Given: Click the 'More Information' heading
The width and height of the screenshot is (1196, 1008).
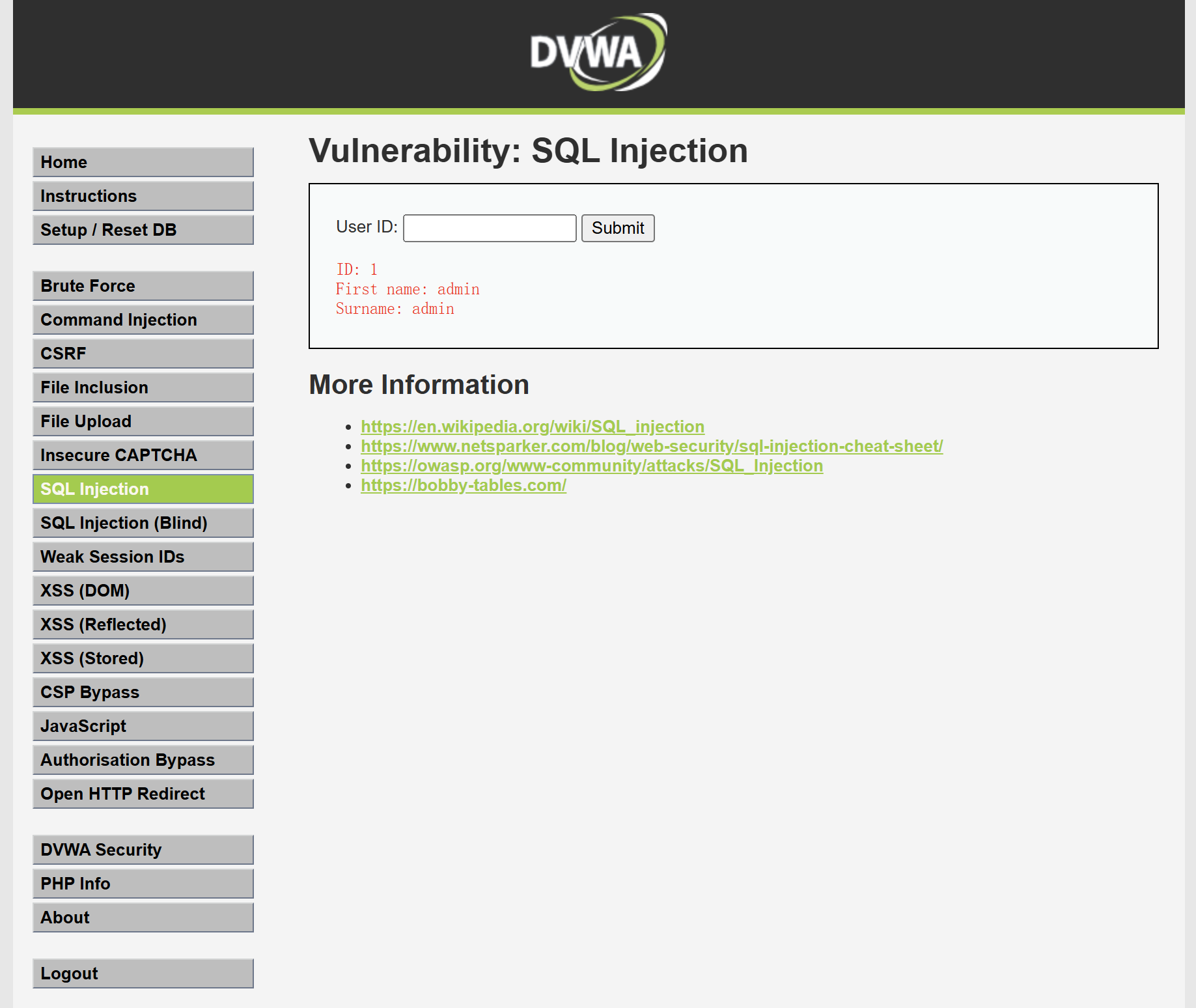Looking at the screenshot, I should (x=419, y=385).
